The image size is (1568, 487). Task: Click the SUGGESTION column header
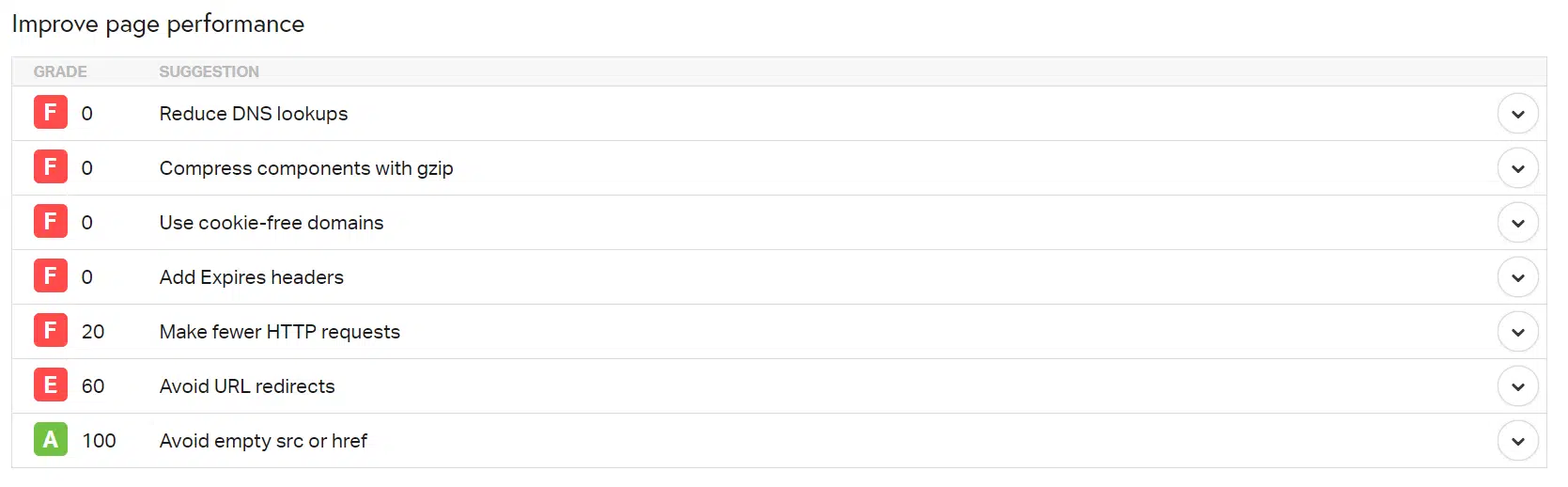(x=209, y=71)
